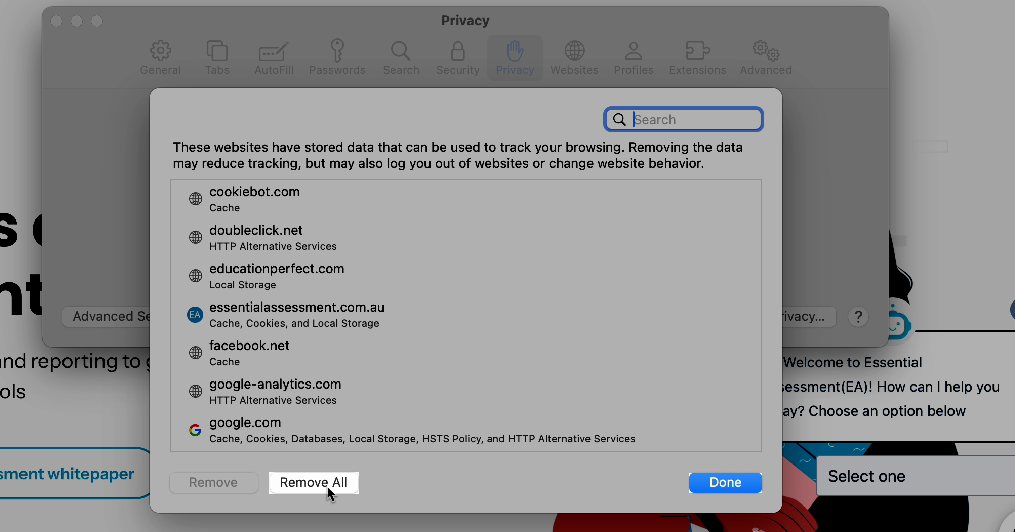The image size is (1015, 532).
Task: Click the red close button of Privacy window
Action: (56, 21)
